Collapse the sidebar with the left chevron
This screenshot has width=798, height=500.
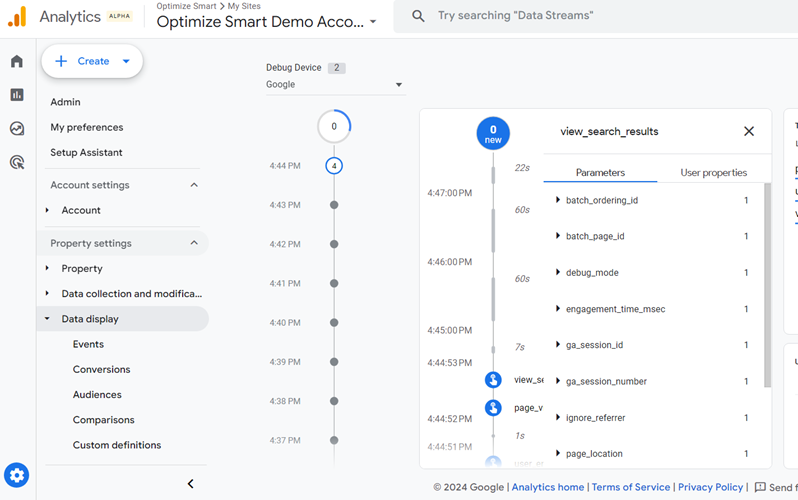point(190,484)
